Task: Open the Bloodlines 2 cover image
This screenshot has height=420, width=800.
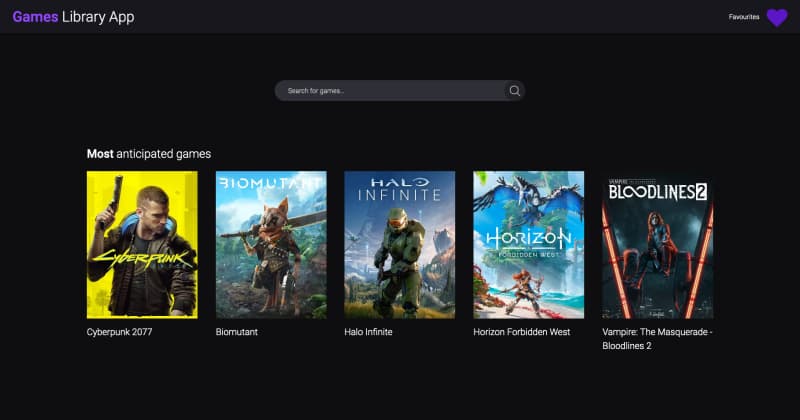Action: pos(657,244)
